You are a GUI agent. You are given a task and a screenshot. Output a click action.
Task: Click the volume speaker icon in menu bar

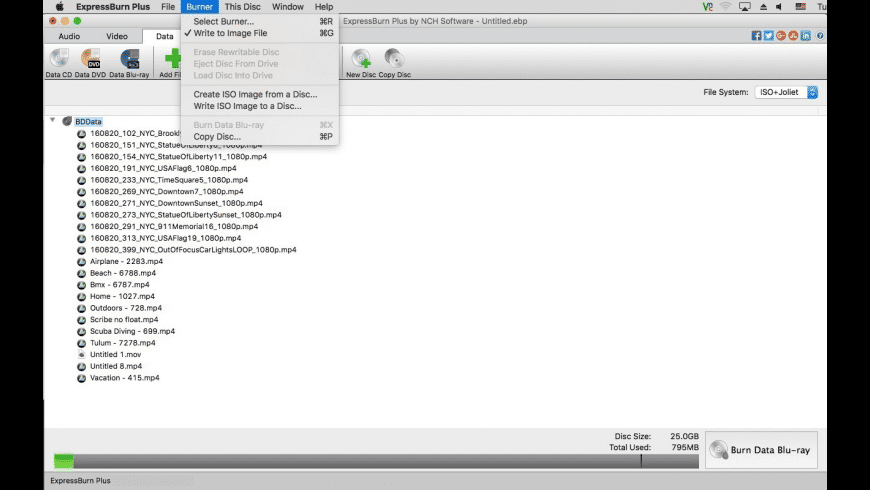pyautogui.click(x=779, y=7)
